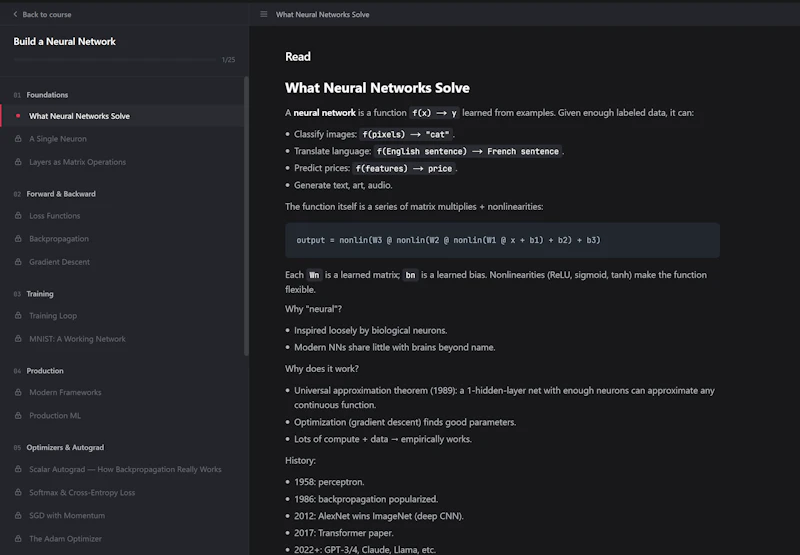Screen dimensions: 800x555
Task: Click the 2012: AlexNet wins ImageNet bullet
Action: [x=379, y=516]
